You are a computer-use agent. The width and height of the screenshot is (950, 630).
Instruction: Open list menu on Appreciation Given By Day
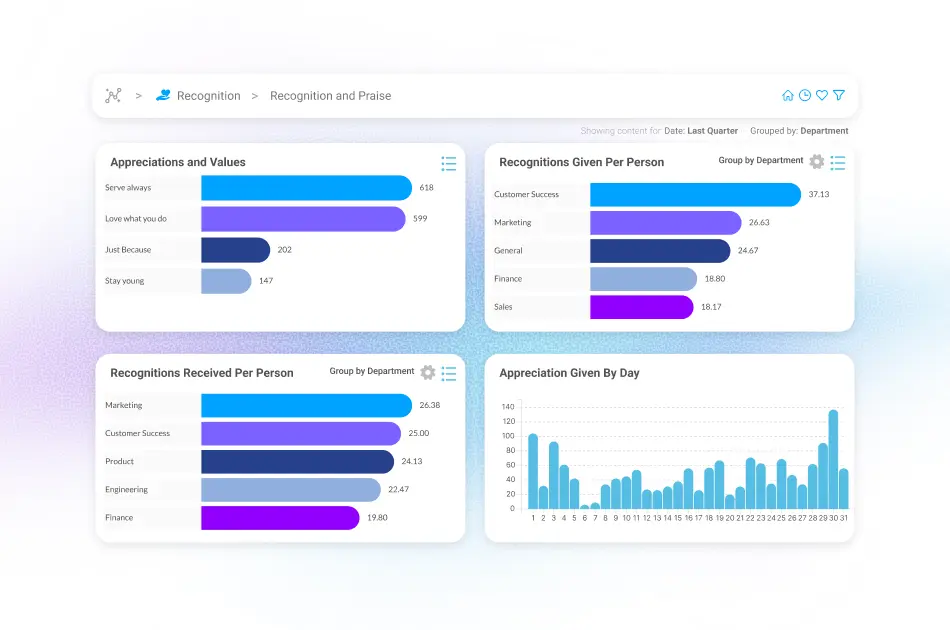tap(838, 373)
